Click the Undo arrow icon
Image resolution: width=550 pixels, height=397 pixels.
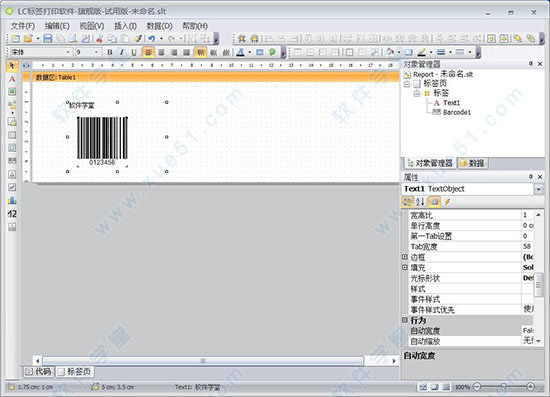[152, 39]
